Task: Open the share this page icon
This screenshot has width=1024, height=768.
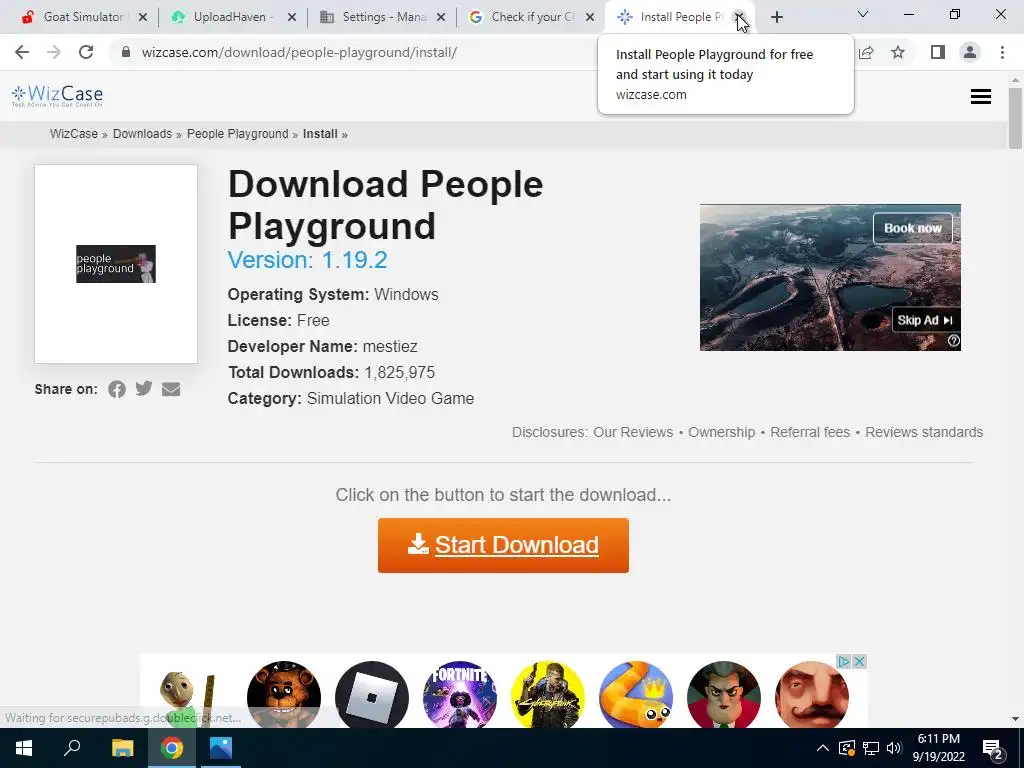Action: pos(866,52)
